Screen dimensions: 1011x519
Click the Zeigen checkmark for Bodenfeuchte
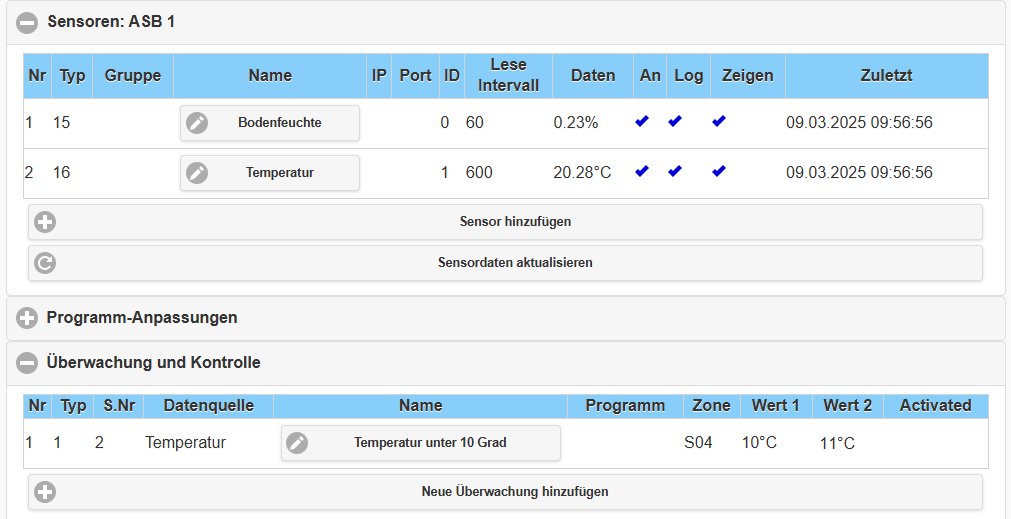(x=719, y=121)
